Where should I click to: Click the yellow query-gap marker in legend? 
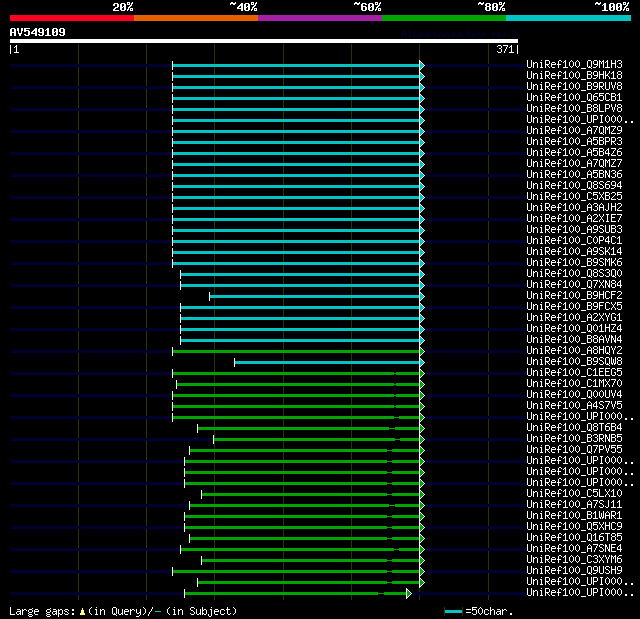point(82,611)
